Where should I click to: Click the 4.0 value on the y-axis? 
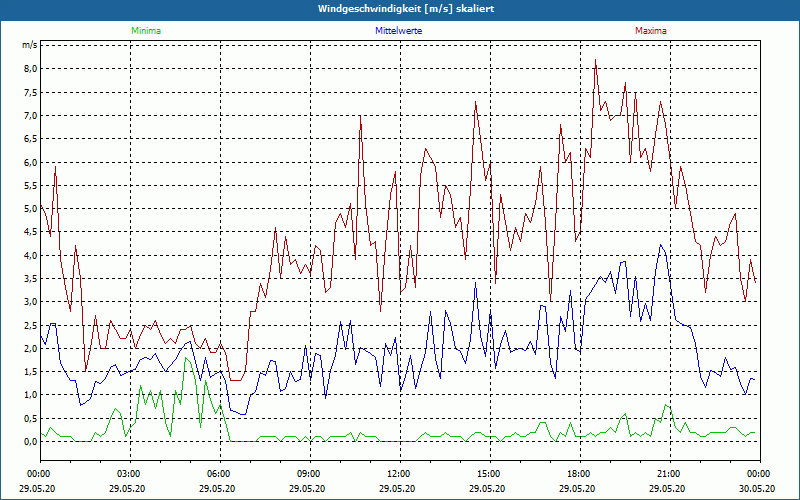(30, 256)
